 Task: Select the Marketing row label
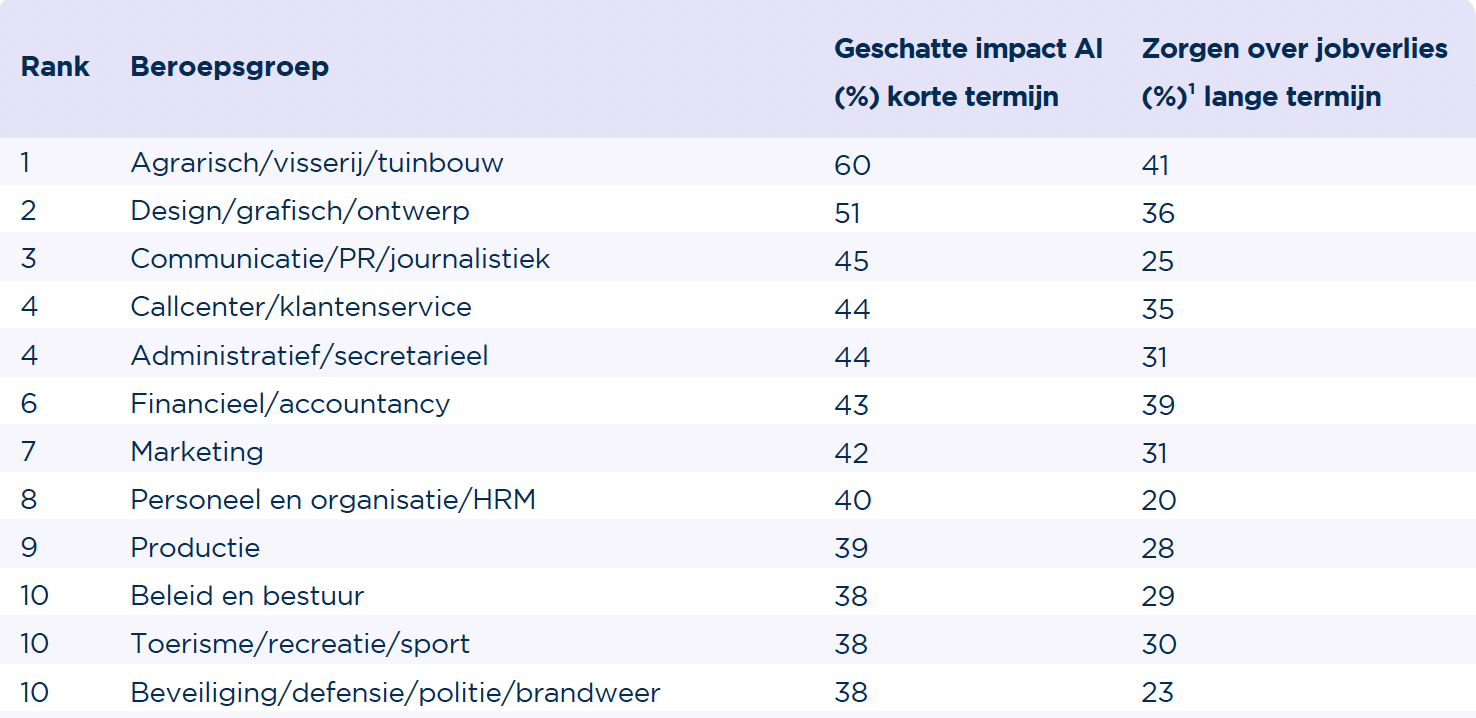coord(197,451)
